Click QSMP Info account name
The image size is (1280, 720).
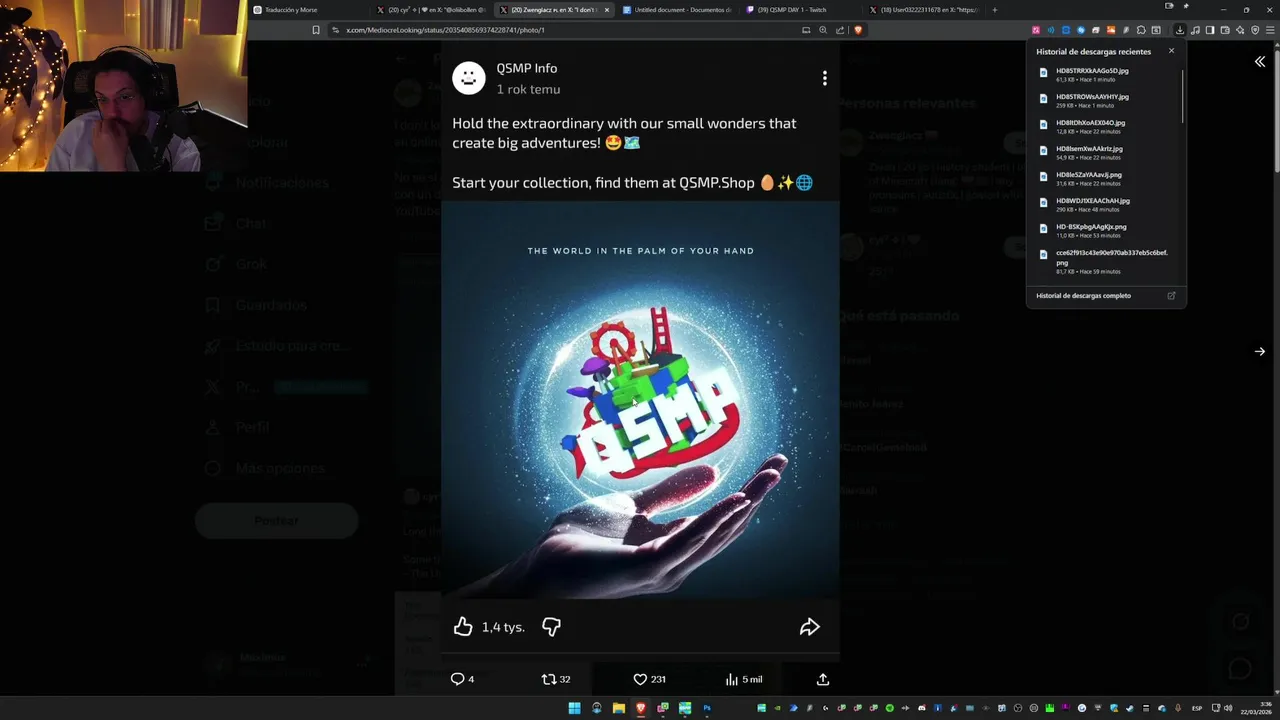click(x=527, y=68)
